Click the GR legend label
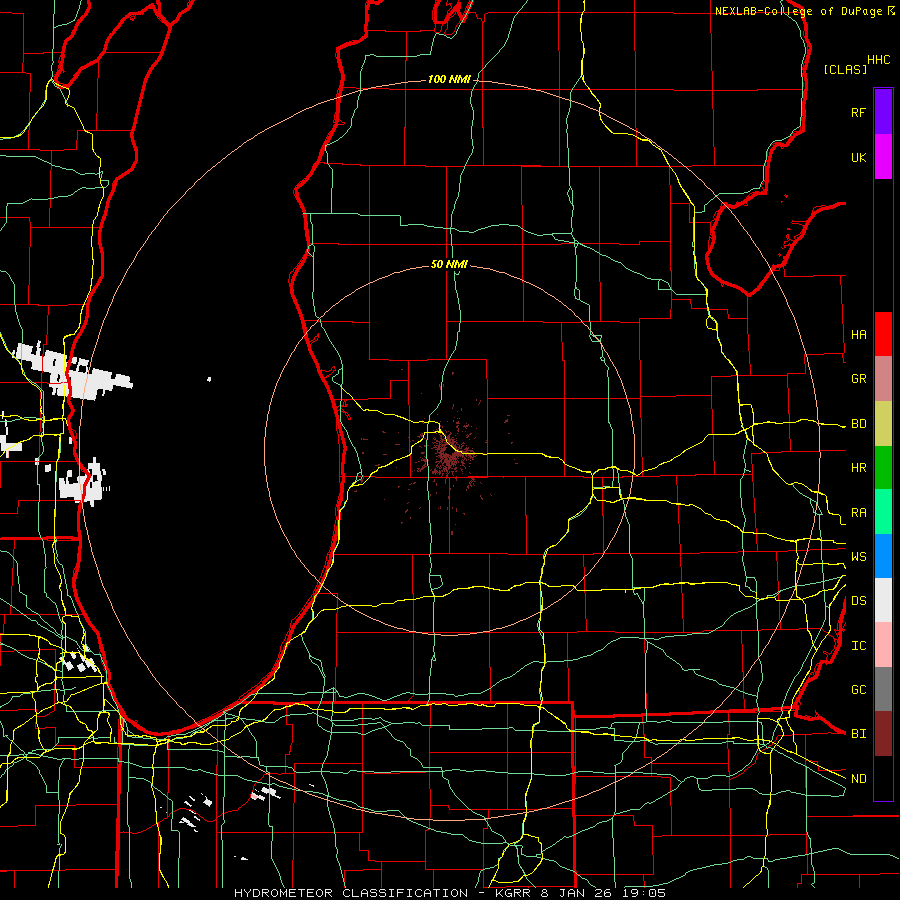Screen dimensions: 900x900 coord(859,379)
